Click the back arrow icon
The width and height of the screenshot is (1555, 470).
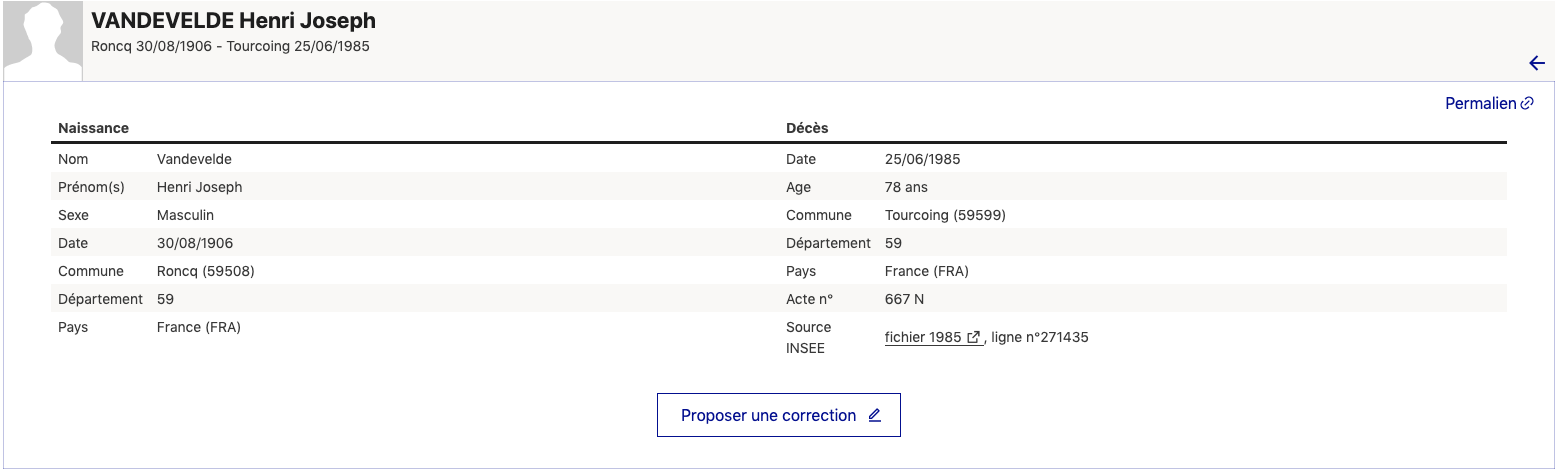point(1537,63)
